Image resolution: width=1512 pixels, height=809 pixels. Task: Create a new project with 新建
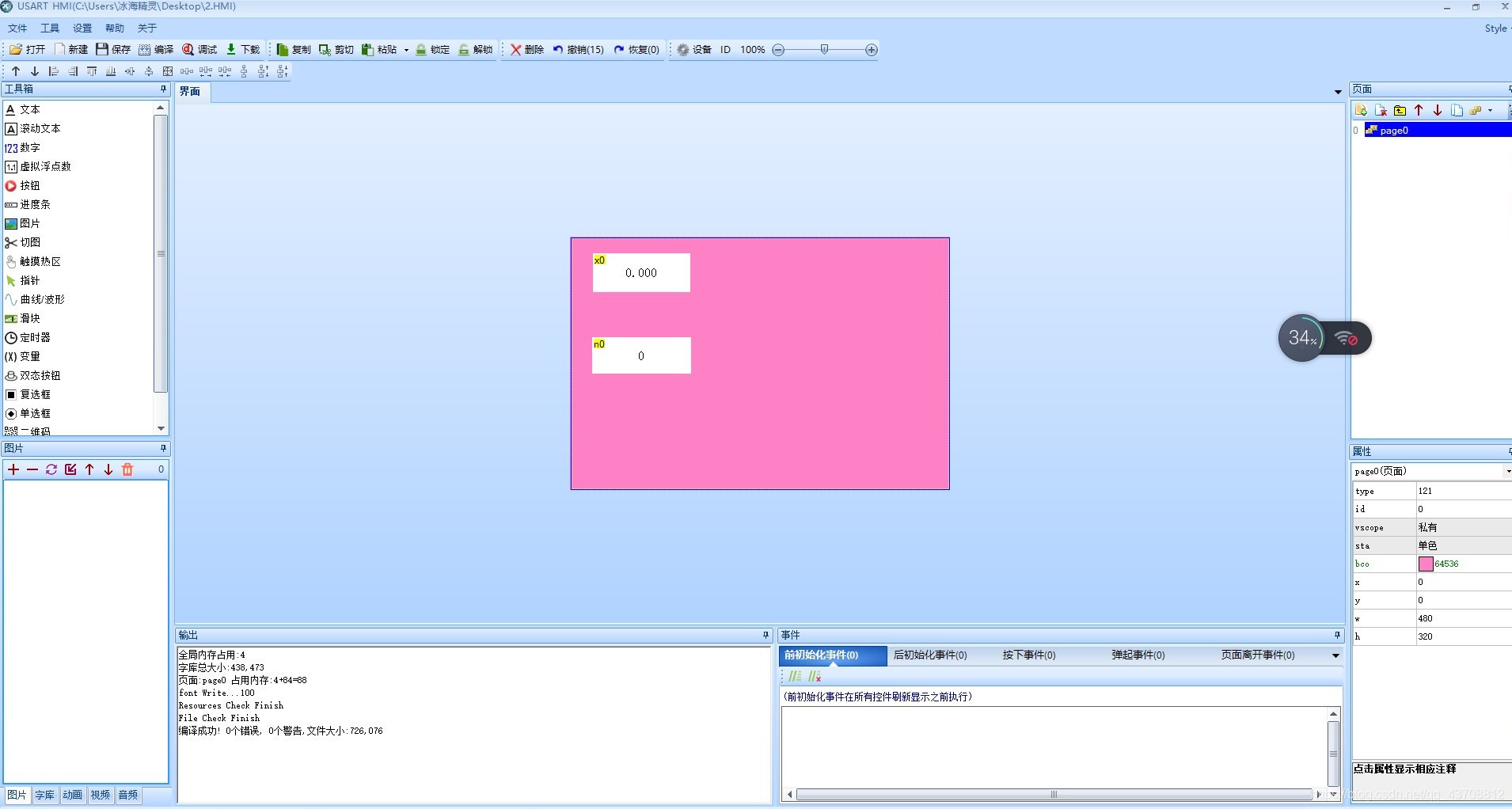70,49
